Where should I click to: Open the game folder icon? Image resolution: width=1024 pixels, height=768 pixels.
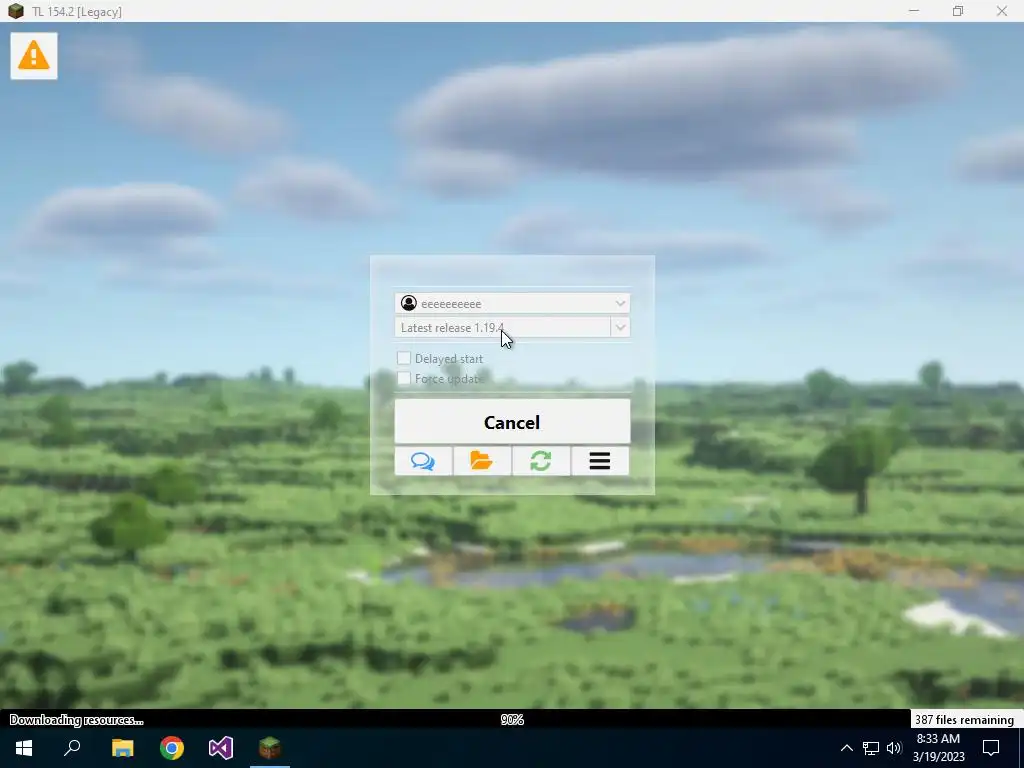click(482, 461)
